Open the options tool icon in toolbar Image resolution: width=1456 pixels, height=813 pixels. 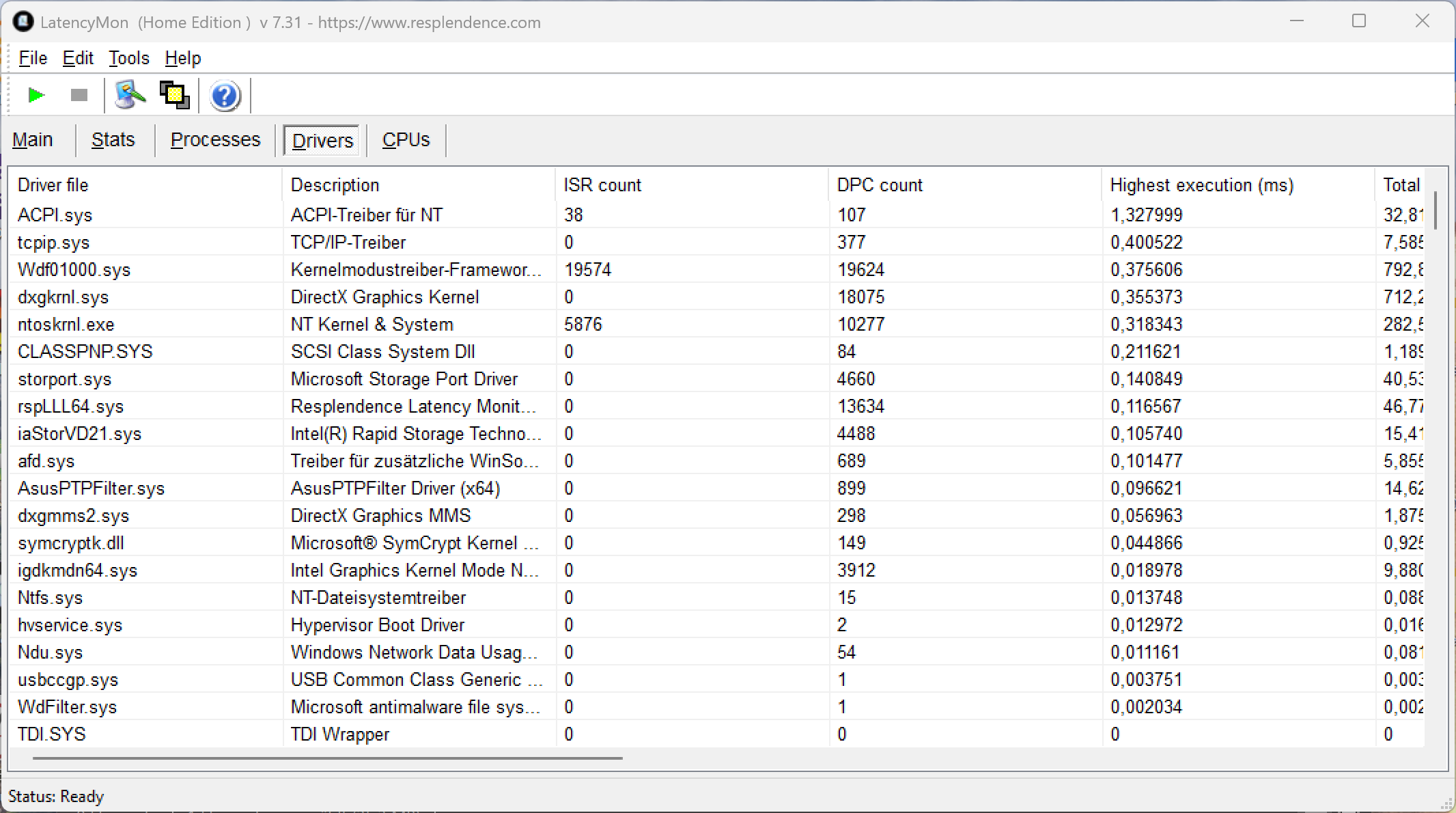click(x=130, y=95)
